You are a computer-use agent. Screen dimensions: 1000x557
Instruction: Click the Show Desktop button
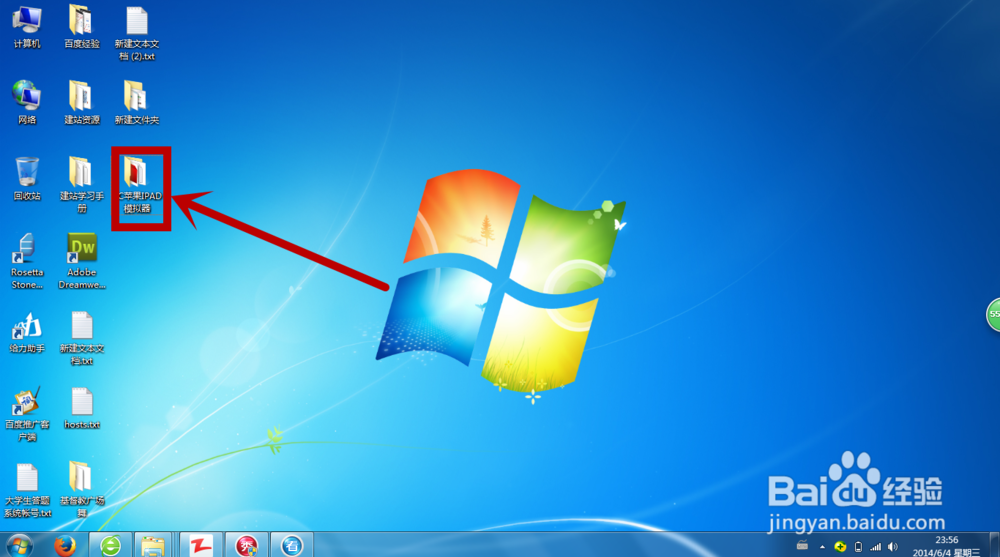click(x=994, y=546)
